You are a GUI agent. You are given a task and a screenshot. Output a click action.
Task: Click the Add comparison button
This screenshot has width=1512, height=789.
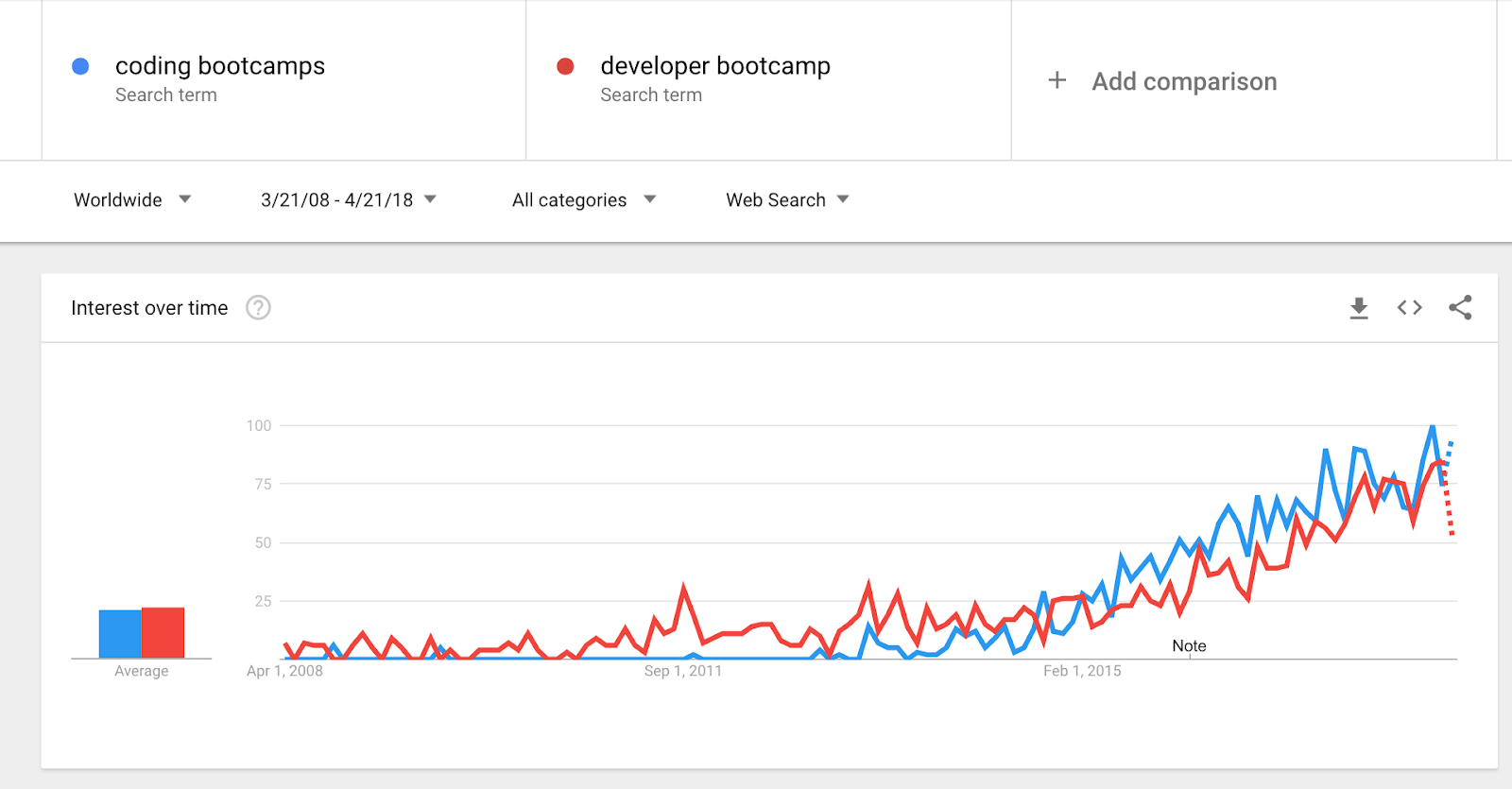pyautogui.click(x=1184, y=82)
